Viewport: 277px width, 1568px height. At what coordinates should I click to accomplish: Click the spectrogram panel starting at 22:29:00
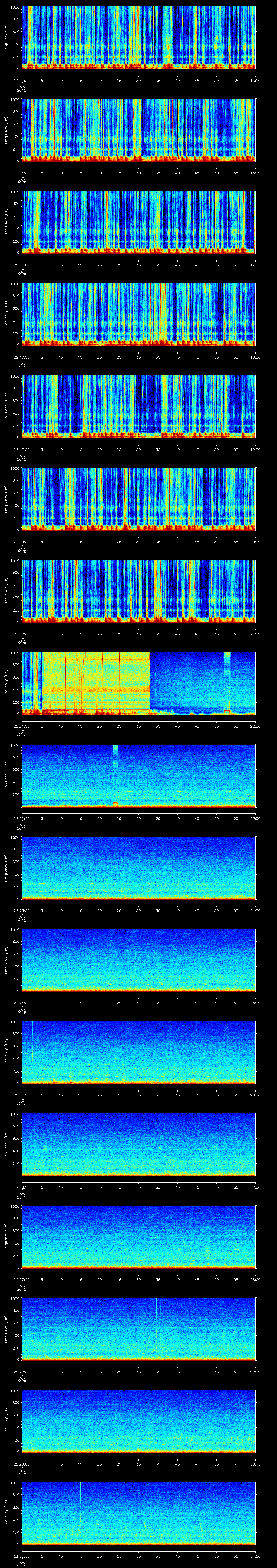[139, 1421]
